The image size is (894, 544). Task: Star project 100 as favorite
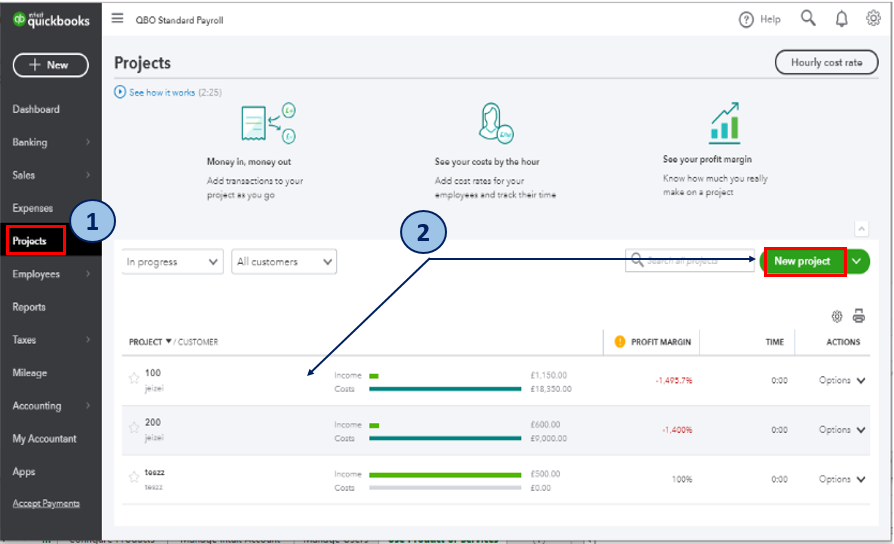coord(134,378)
